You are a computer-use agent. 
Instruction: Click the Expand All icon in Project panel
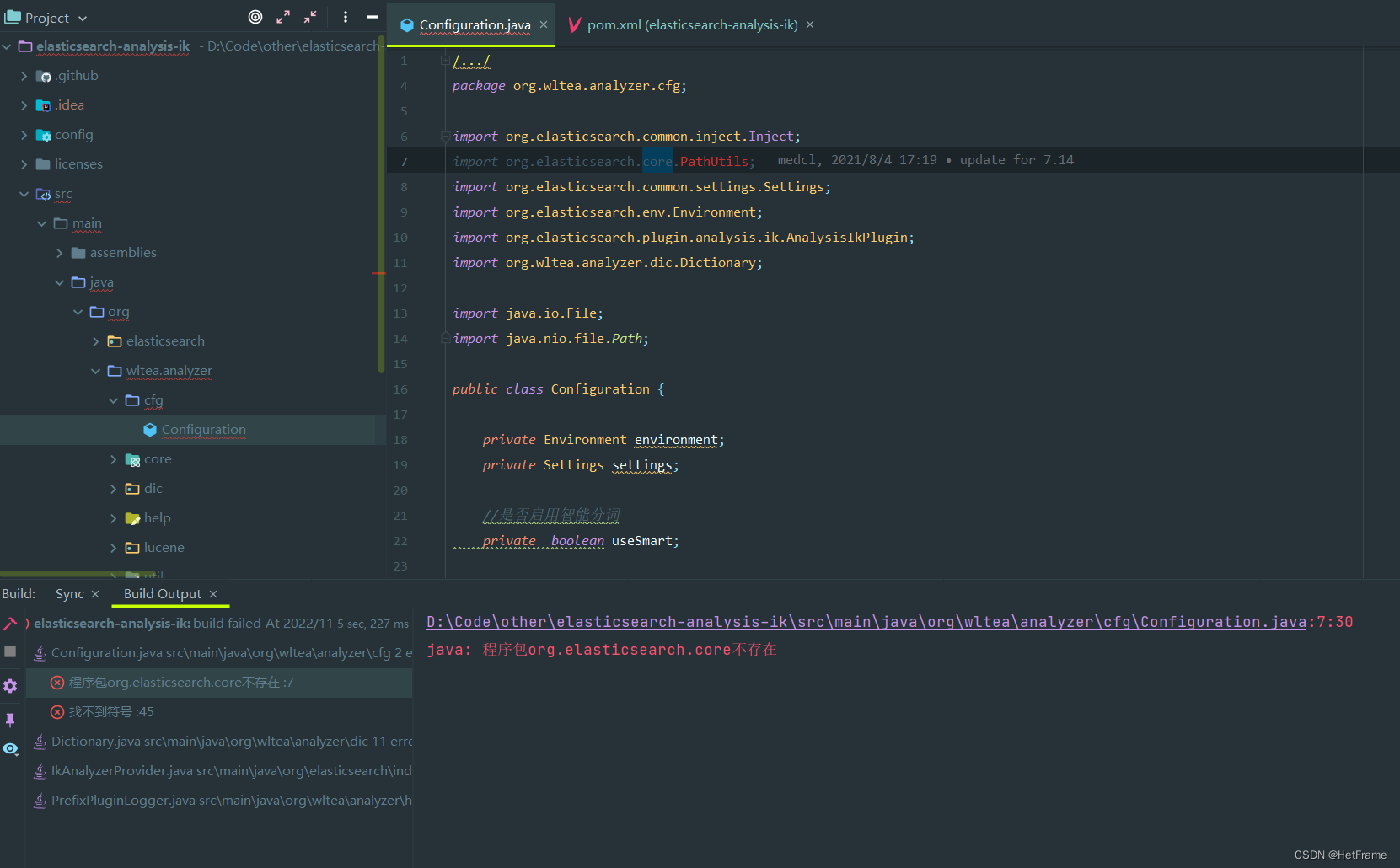point(283,16)
